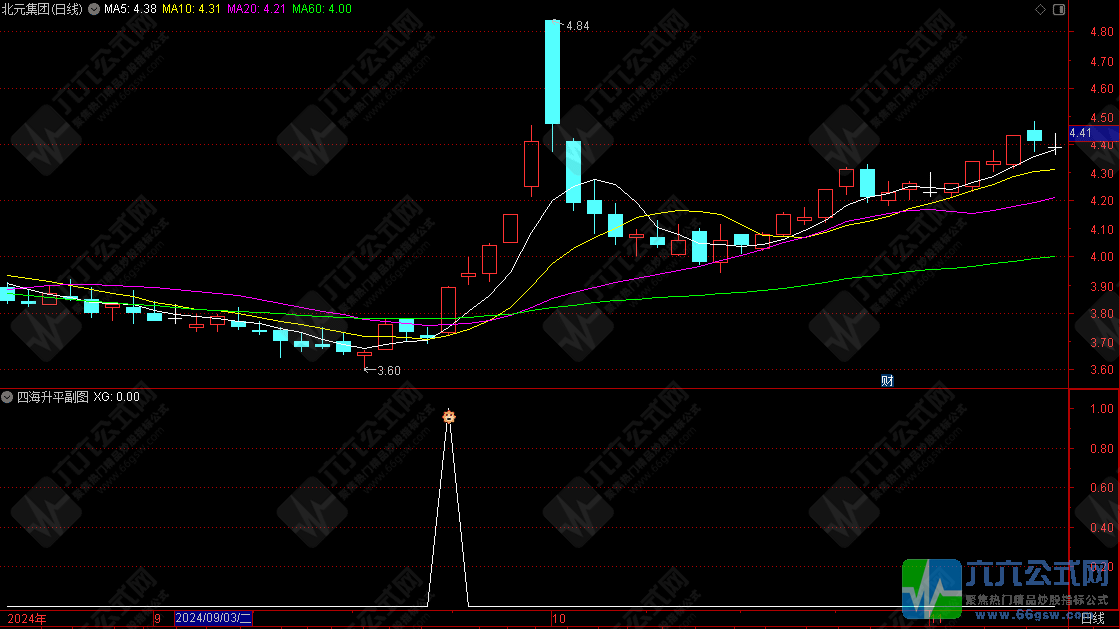Select the MA5 moving average label
The width and height of the screenshot is (1120, 629).
click(130, 9)
